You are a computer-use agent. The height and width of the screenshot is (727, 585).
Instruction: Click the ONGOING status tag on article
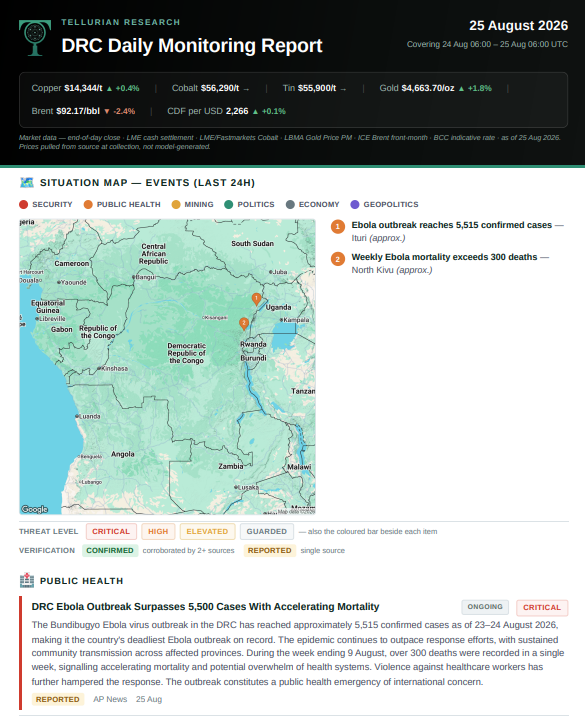click(x=485, y=607)
